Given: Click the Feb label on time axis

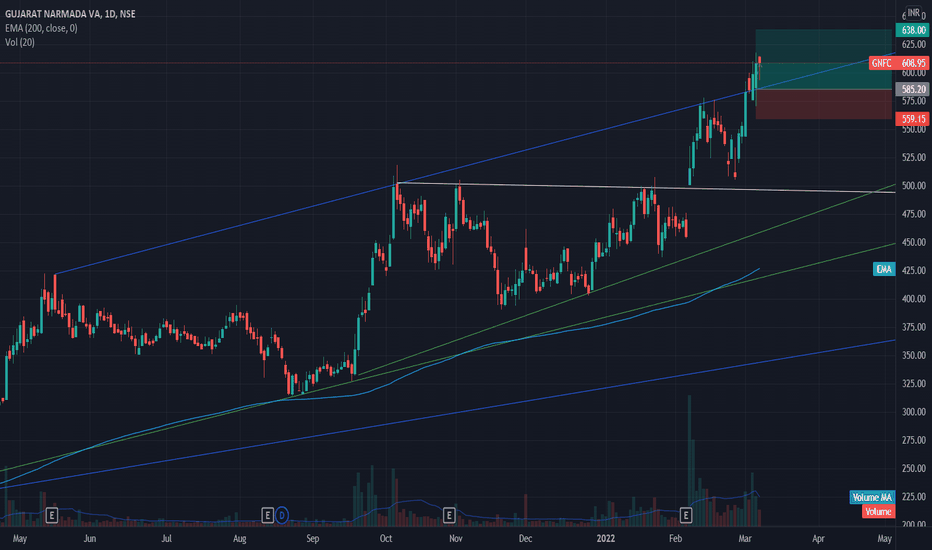Looking at the screenshot, I should click(675, 539).
